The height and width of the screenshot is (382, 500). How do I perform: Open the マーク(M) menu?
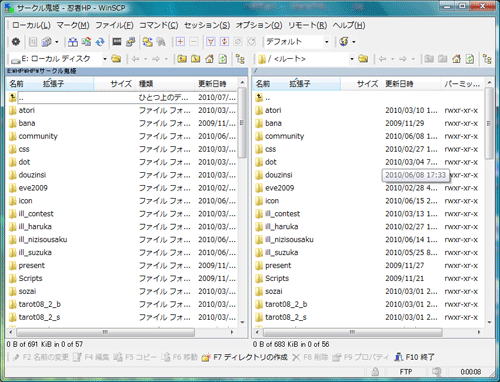tap(73, 25)
